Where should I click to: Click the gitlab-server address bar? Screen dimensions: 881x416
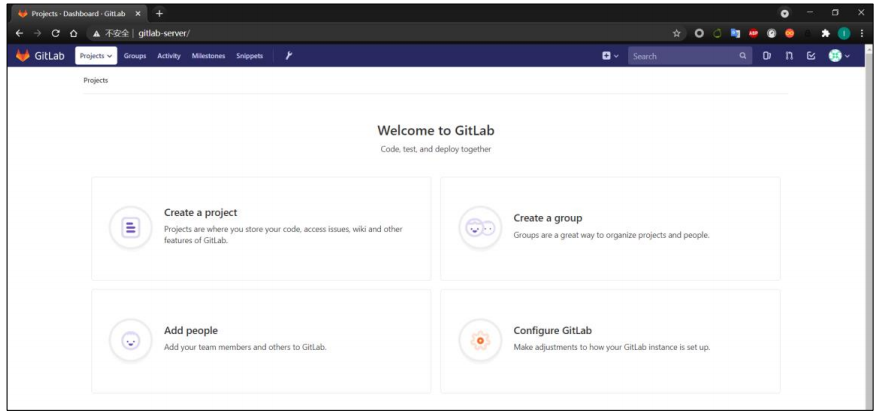387,33
